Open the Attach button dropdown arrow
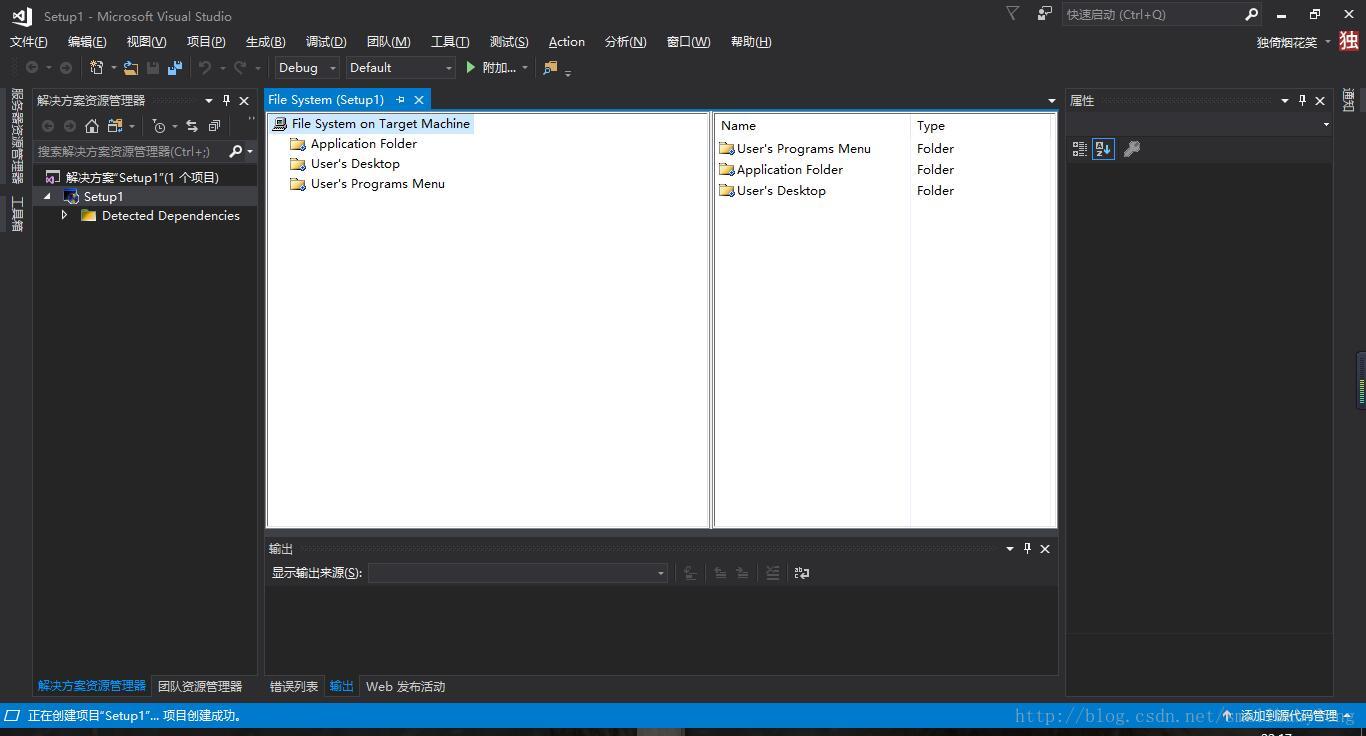This screenshot has height=736, width=1366. point(525,68)
